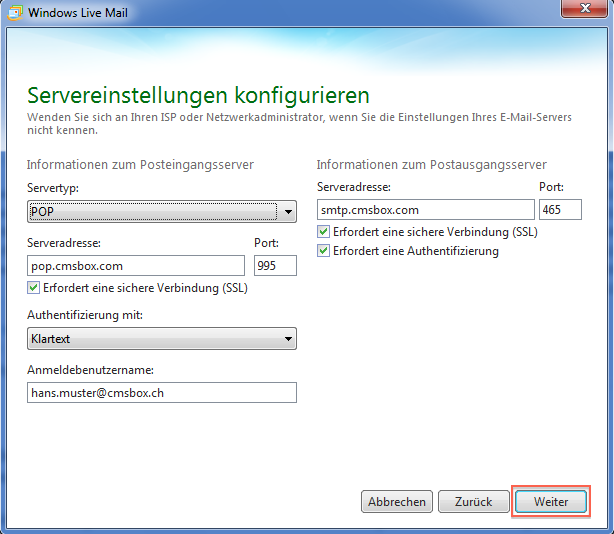This screenshot has height=534, width=614.
Task: Uncheck SSL for the incoming mail server
Action: coord(33,288)
